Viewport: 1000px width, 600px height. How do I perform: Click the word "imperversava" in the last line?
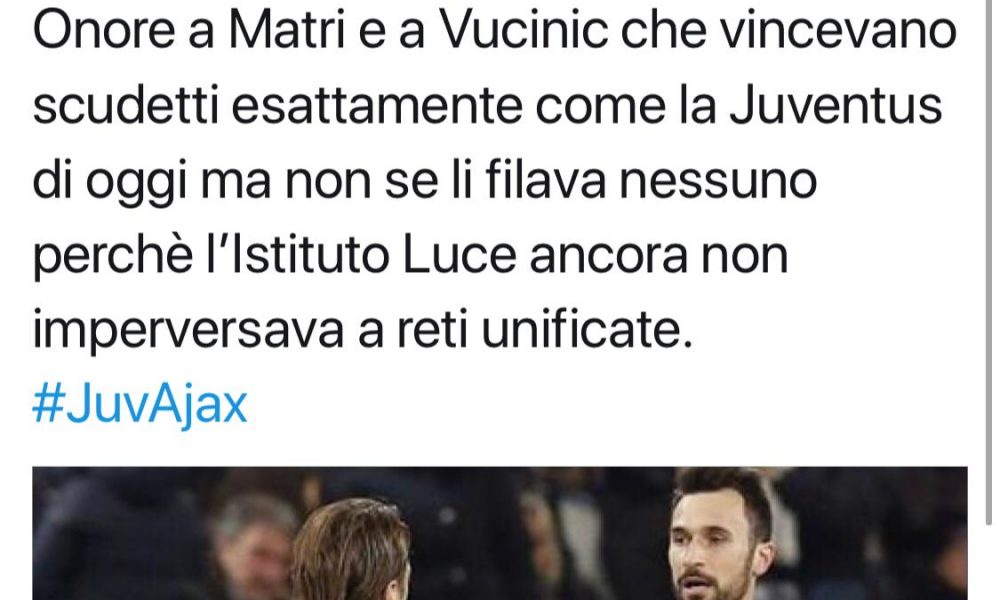pyautogui.click(x=188, y=332)
